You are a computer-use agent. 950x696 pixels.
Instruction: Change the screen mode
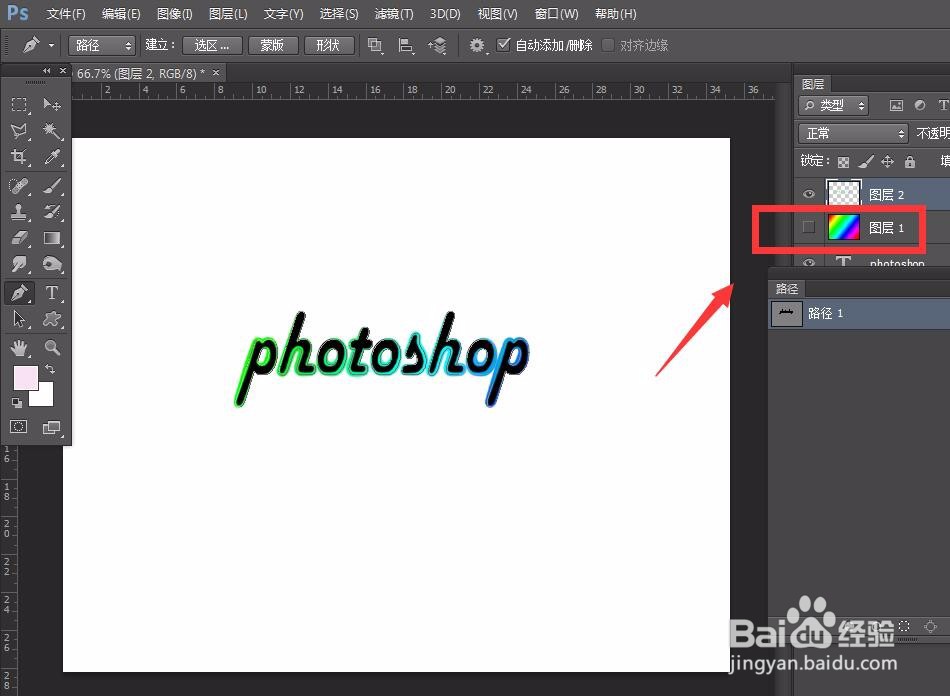pos(51,427)
